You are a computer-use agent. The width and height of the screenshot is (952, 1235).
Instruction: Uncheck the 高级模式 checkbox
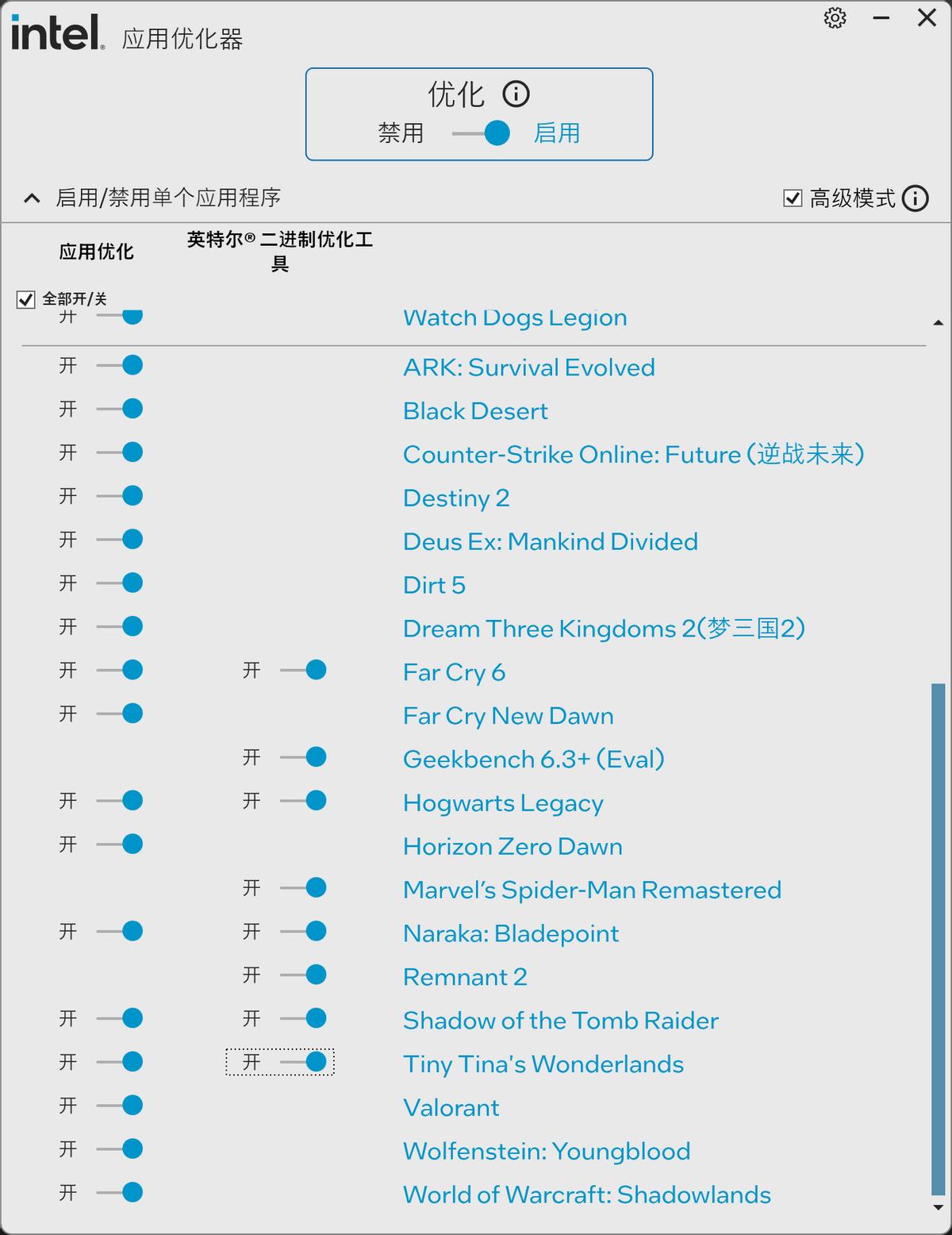[x=793, y=198]
